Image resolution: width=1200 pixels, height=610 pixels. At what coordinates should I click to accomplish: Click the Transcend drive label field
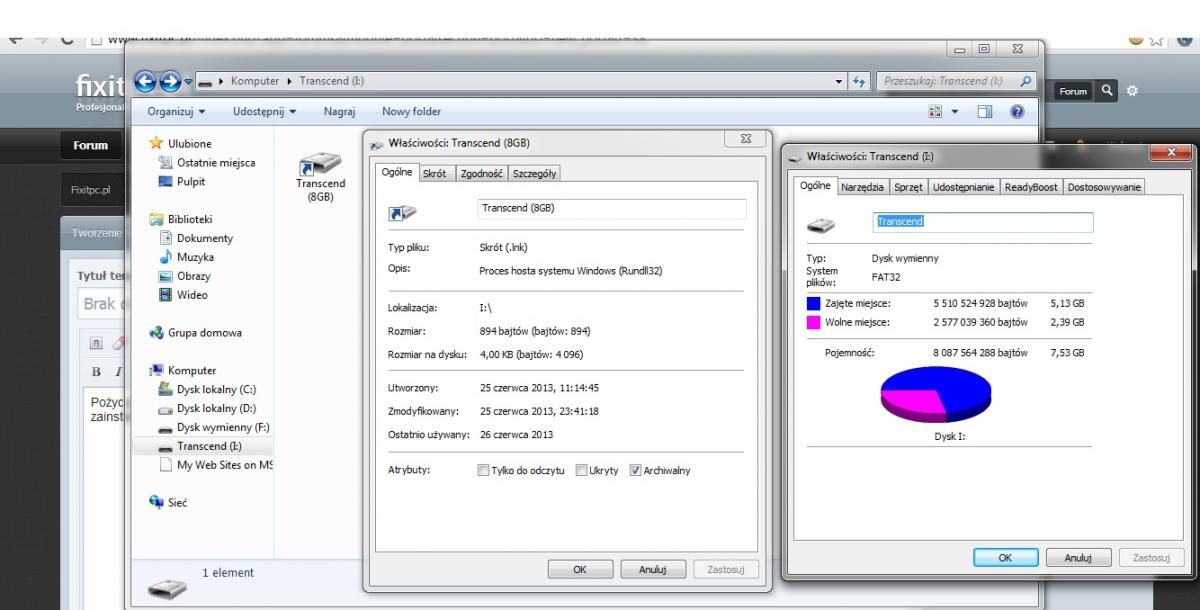(982, 222)
